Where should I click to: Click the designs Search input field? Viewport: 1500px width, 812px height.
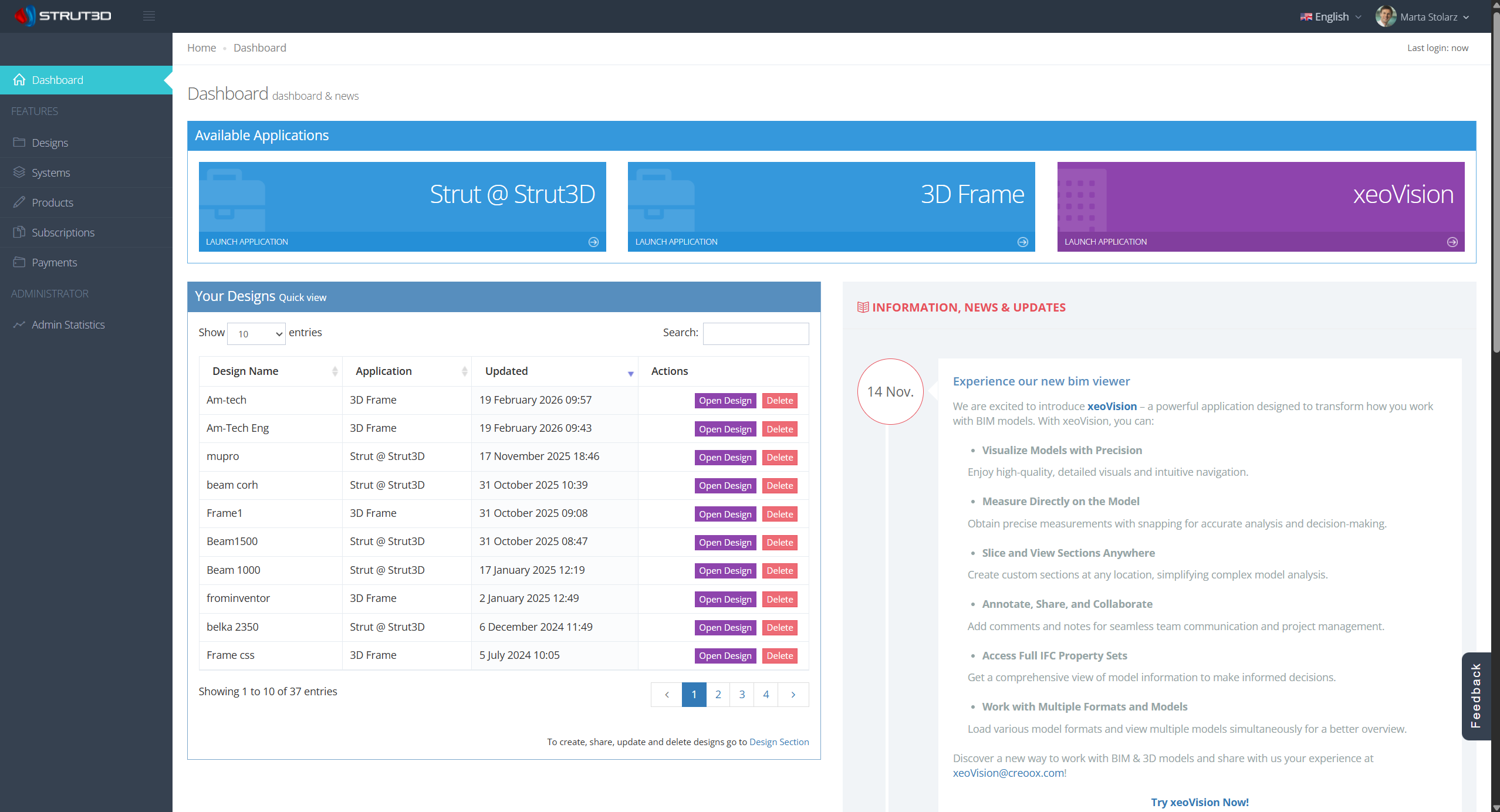[x=755, y=333]
